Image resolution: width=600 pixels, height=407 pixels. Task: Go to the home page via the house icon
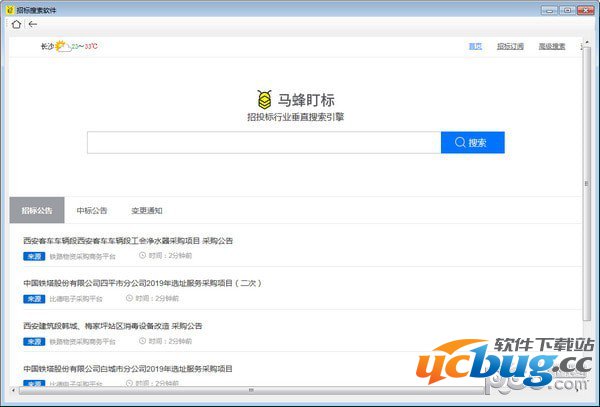[x=16, y=24]
